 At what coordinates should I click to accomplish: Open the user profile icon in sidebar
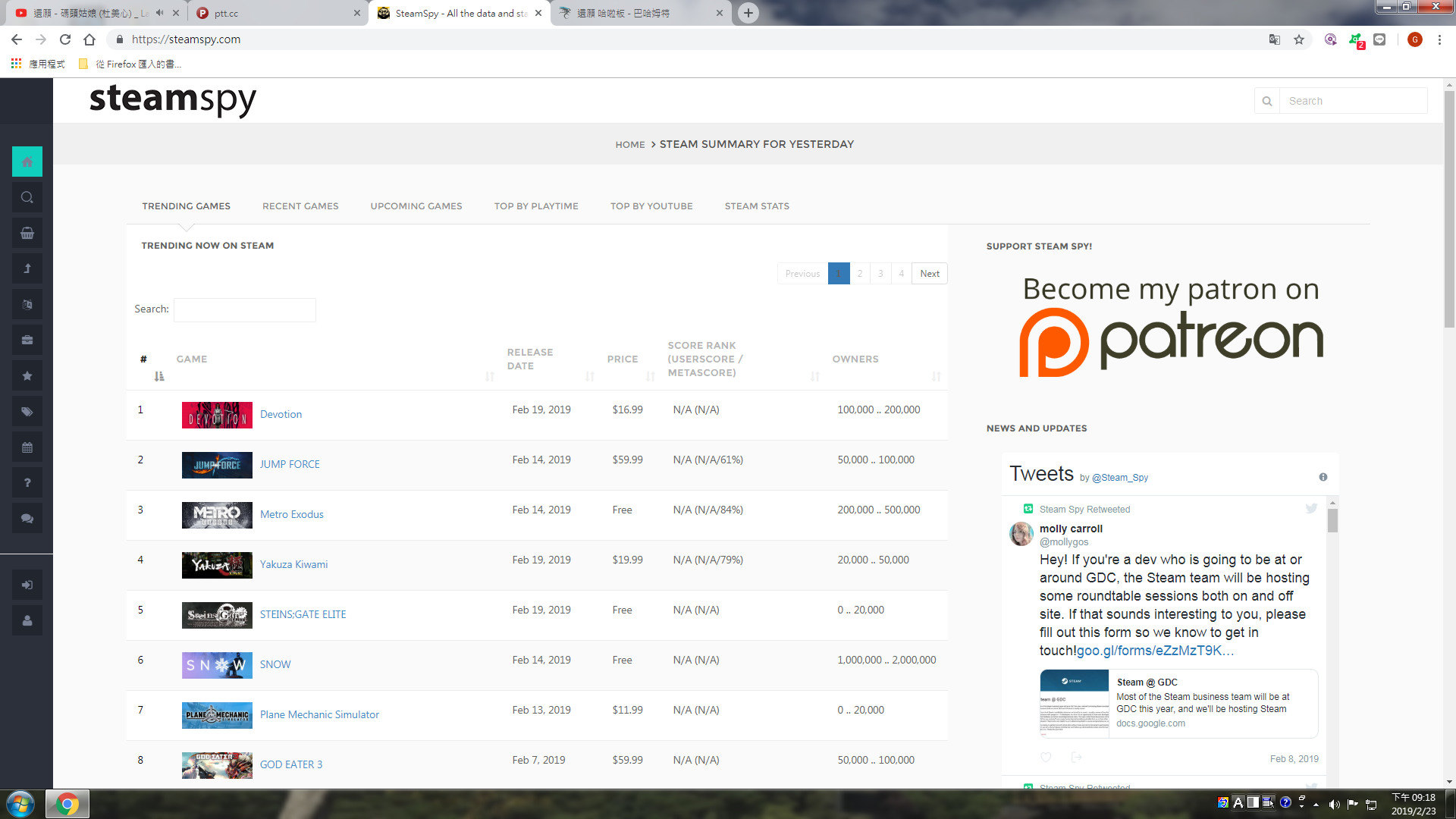coord(27,620)
